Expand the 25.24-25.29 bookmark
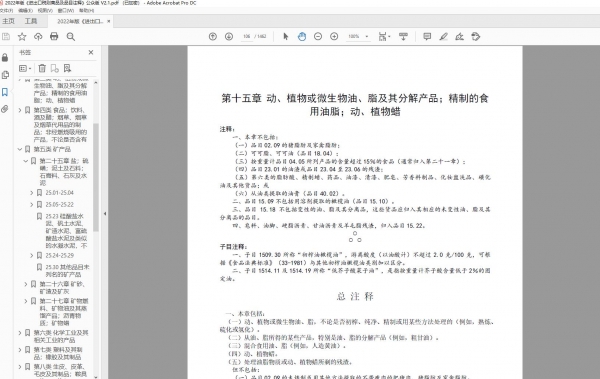 tap(32, 255)
